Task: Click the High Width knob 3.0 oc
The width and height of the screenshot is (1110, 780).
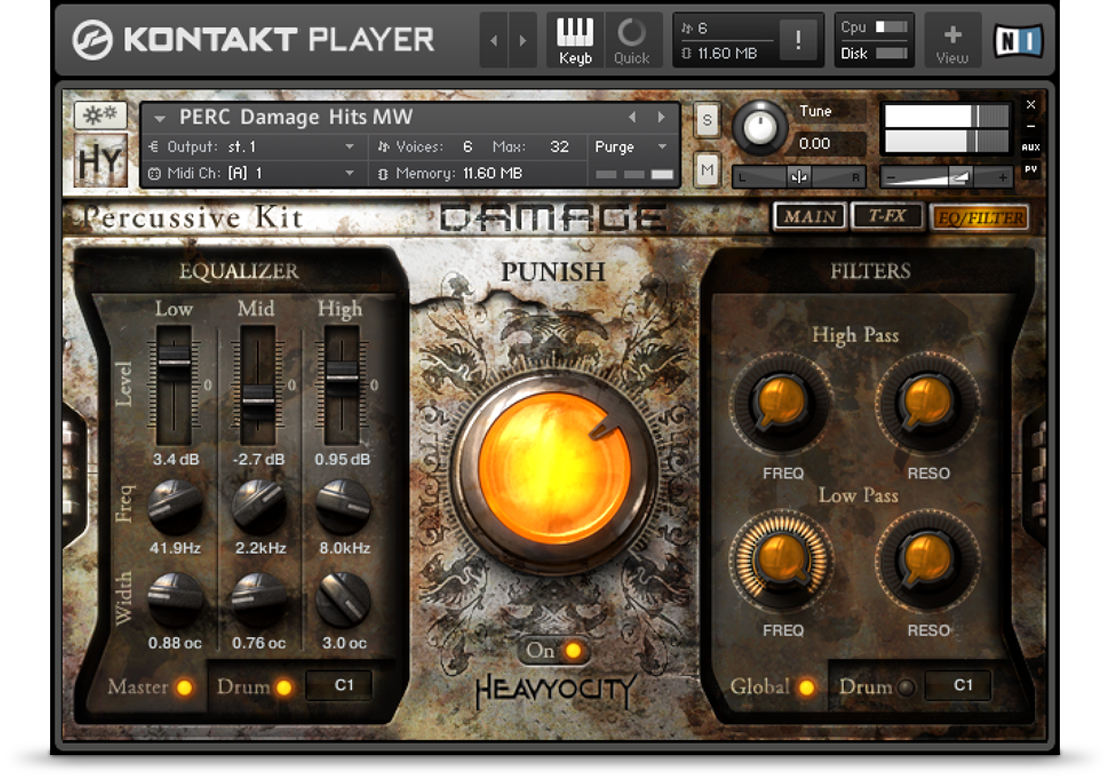Action: pyautogui.click(x=343, y=600)
